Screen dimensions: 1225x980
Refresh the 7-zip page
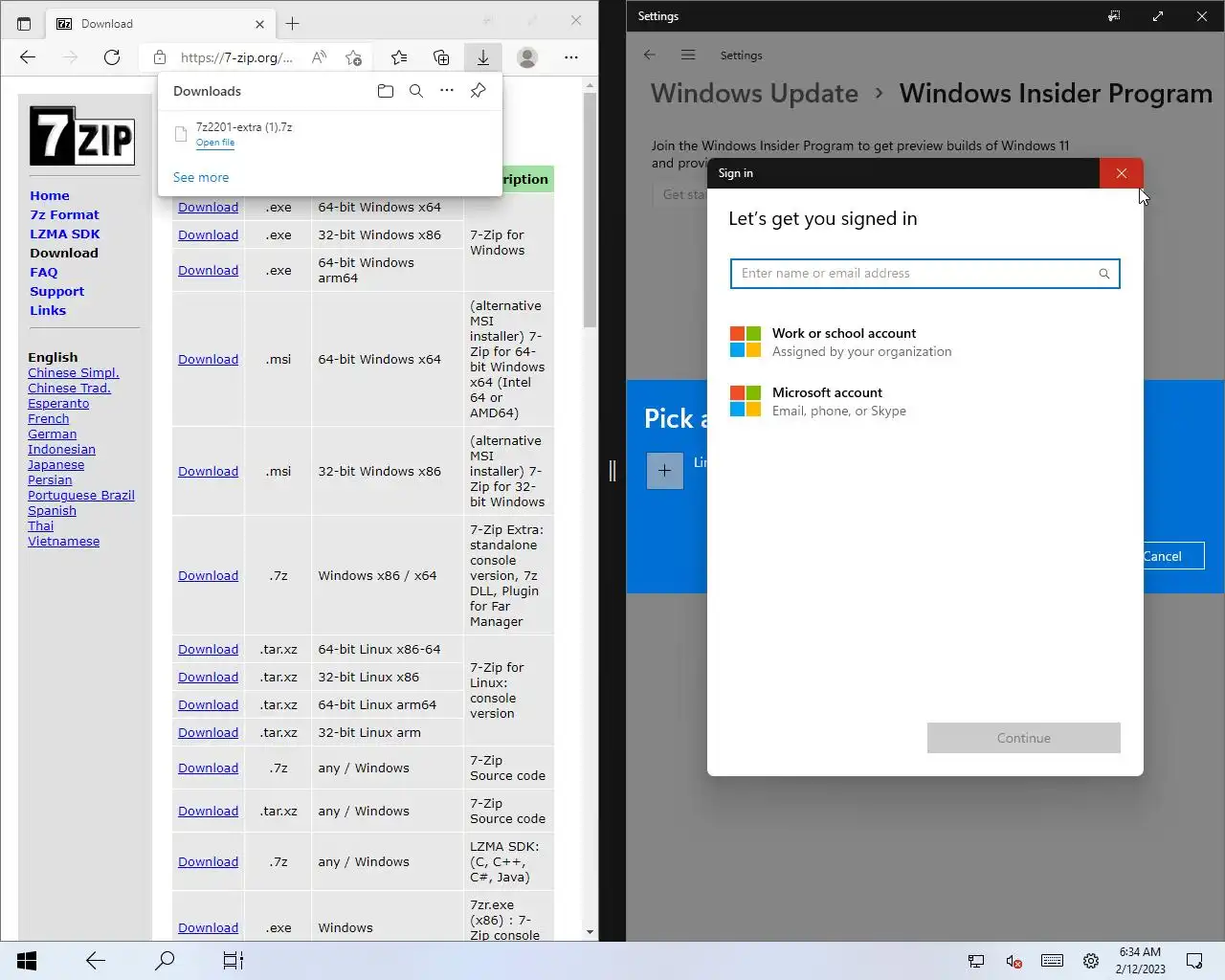[x=112, y=57]
